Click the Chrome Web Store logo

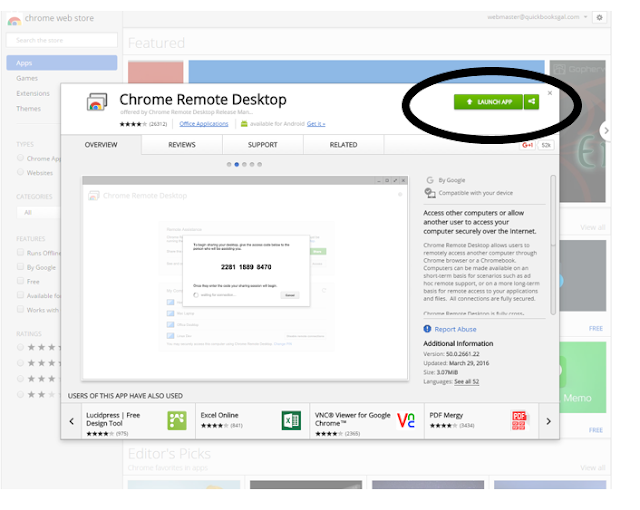(15, 20)
